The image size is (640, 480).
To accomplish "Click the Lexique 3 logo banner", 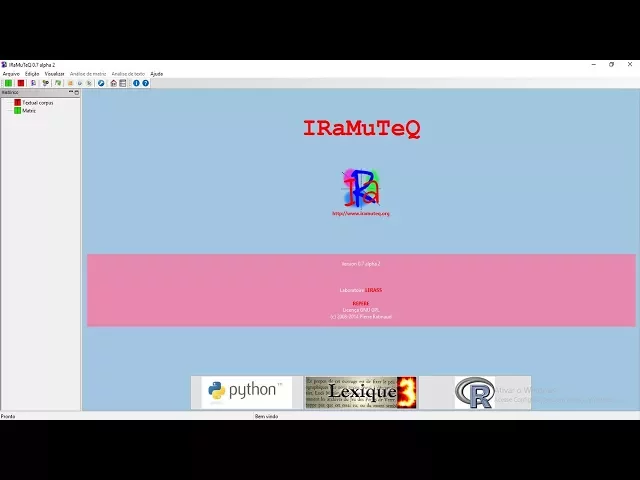I will [361, 392].
